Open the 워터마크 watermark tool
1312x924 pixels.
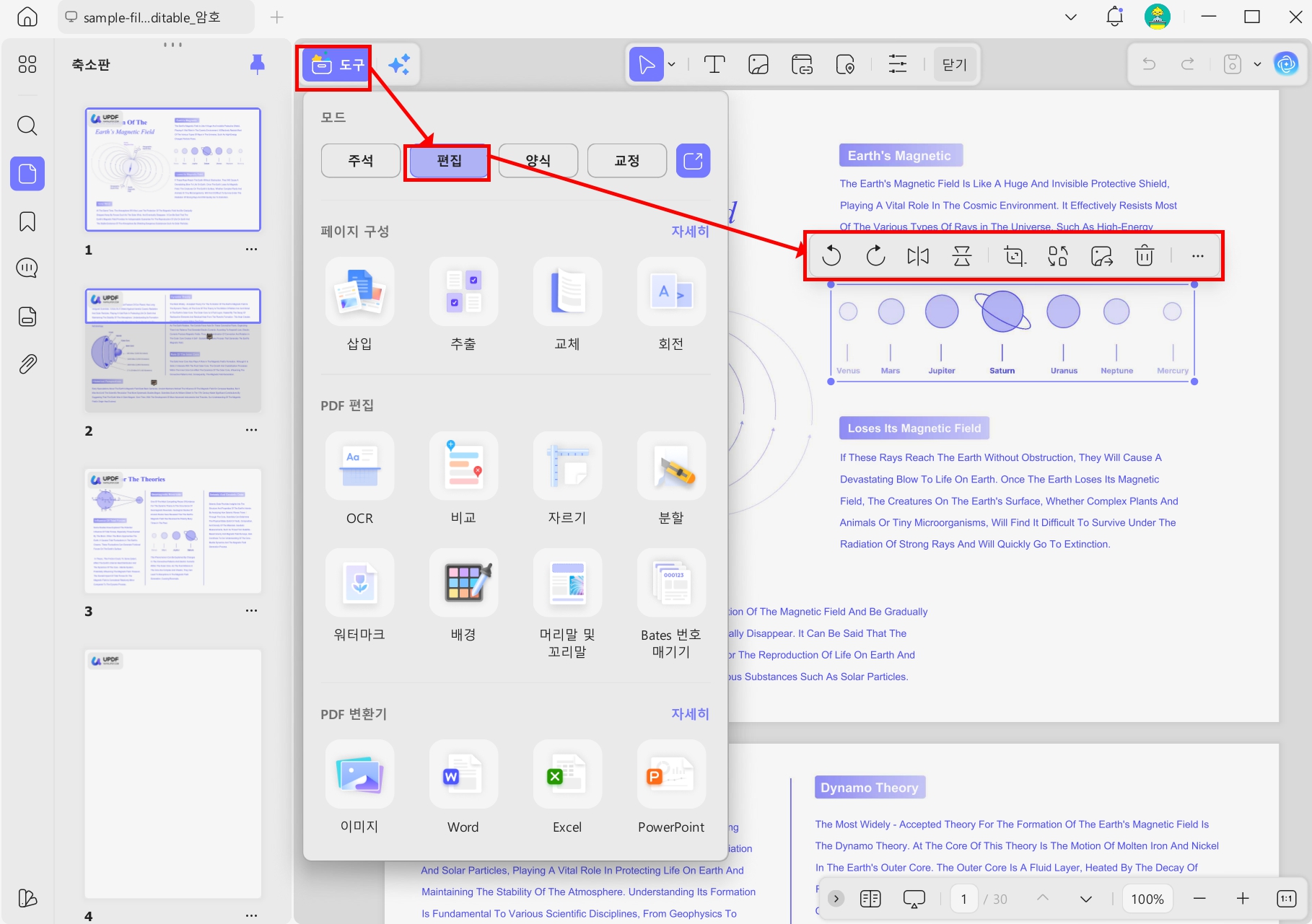click(x=359, y=583)
